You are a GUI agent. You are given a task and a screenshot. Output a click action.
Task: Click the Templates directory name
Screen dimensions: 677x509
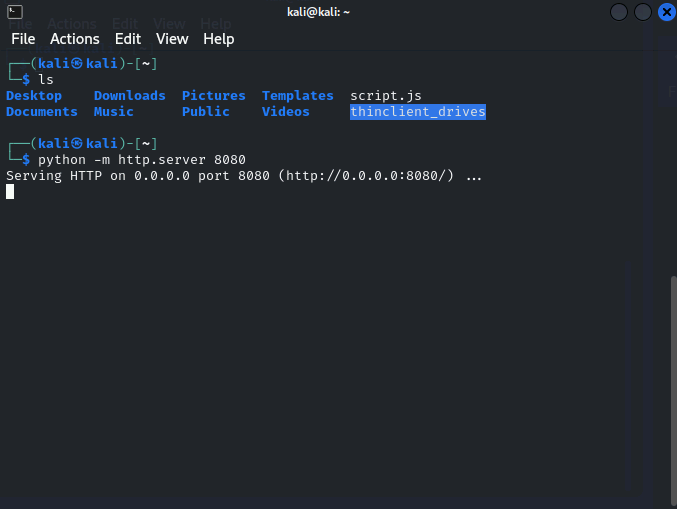click(x=297, y=96)
